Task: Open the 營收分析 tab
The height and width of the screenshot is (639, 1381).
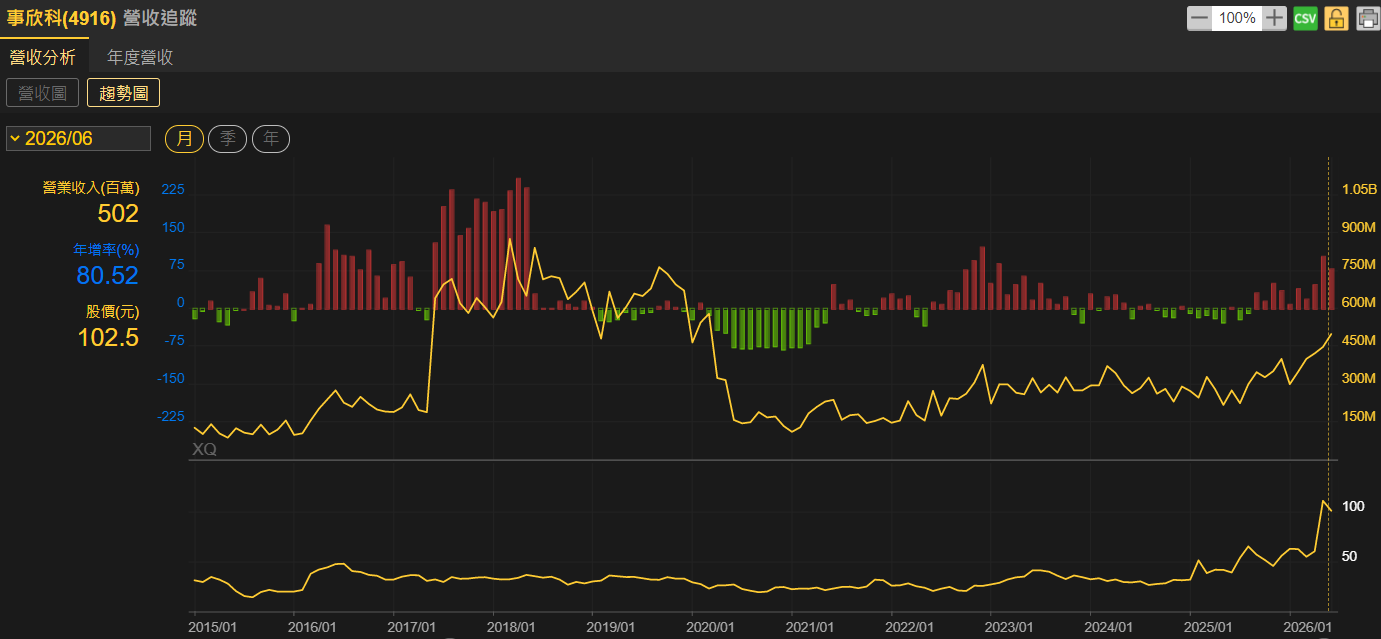Action: pyautogui.click(x=43, y=57)
